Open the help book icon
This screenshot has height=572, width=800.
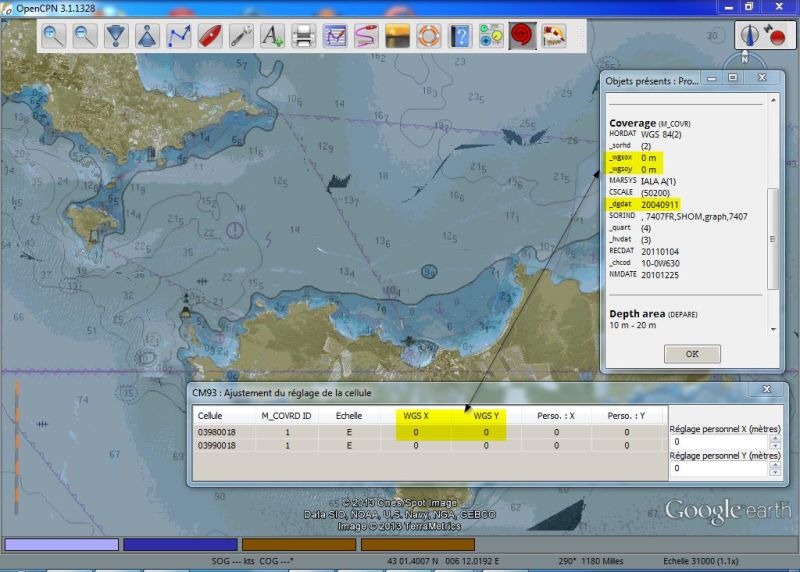pyautogui.click(x=460, y=36)
